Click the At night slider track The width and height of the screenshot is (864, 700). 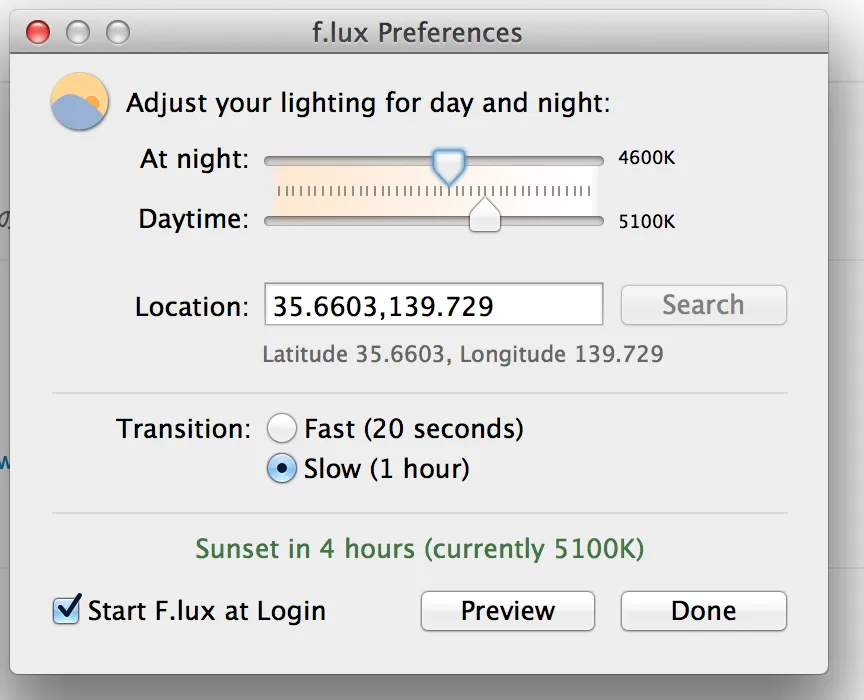(330, 159)
